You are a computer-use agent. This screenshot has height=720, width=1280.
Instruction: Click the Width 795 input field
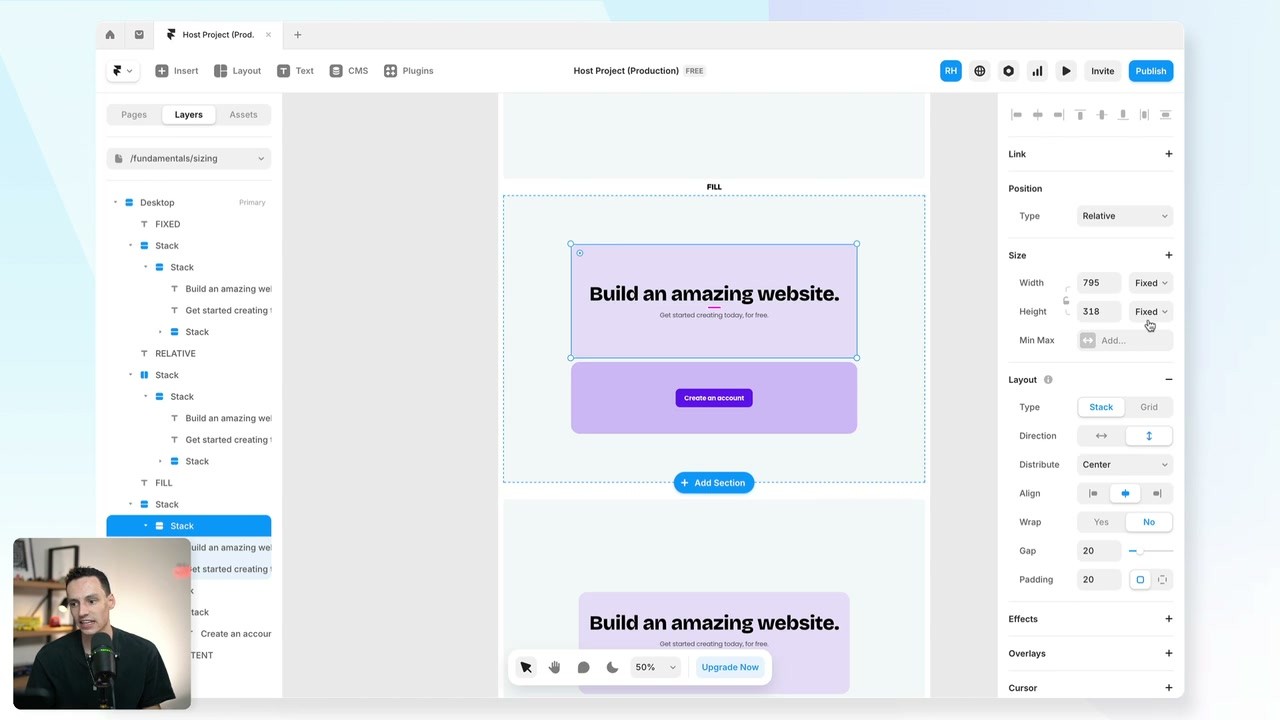pos(1101,283)
